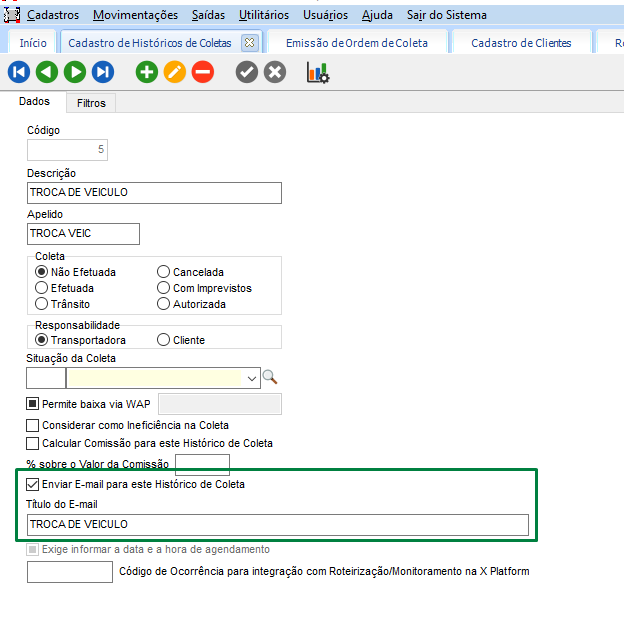Image resolution: width=624 pixels, height=627 pixels.
Task: Open the Filtros sub-tab
Action: point(91,103)
